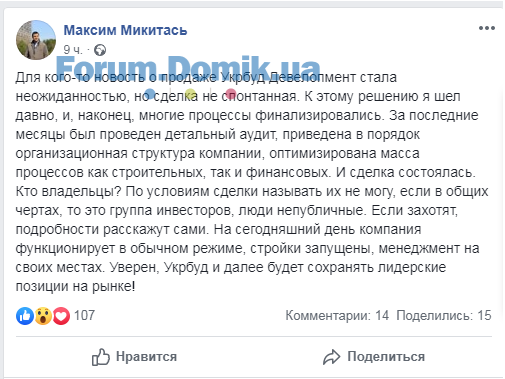Click the Forum.Domik.ua watermark text
This screenshot has height=379, width=505.
[188, 68]
